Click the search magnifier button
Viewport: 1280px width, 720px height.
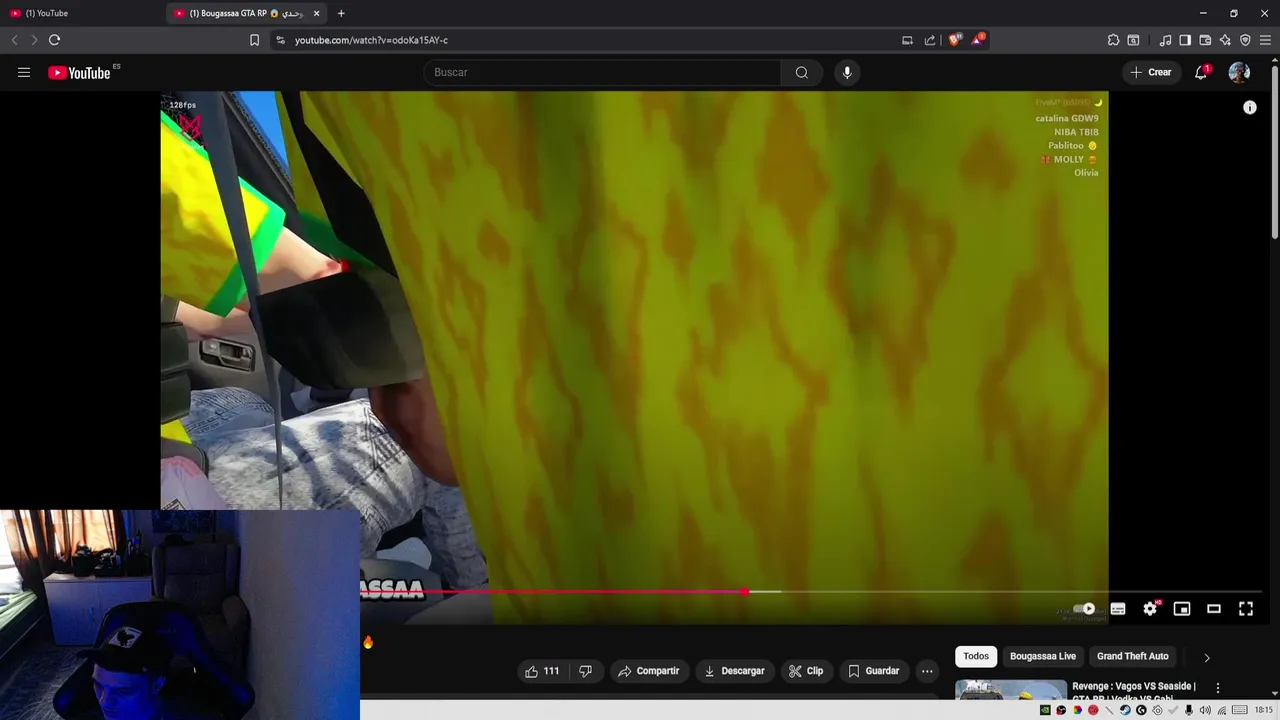pos(801,72)
